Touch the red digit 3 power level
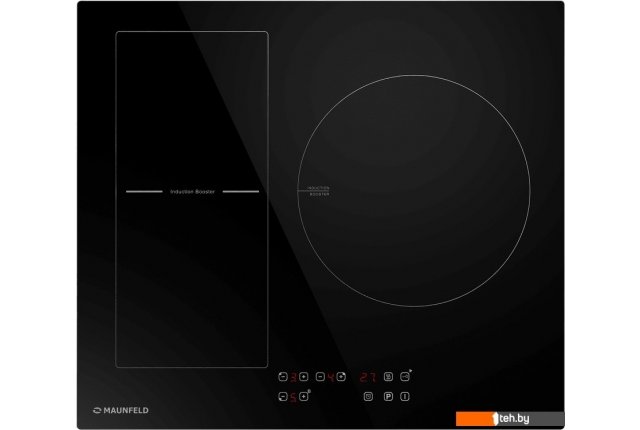This screenshot has width=640, height=430. pos(293,377)
